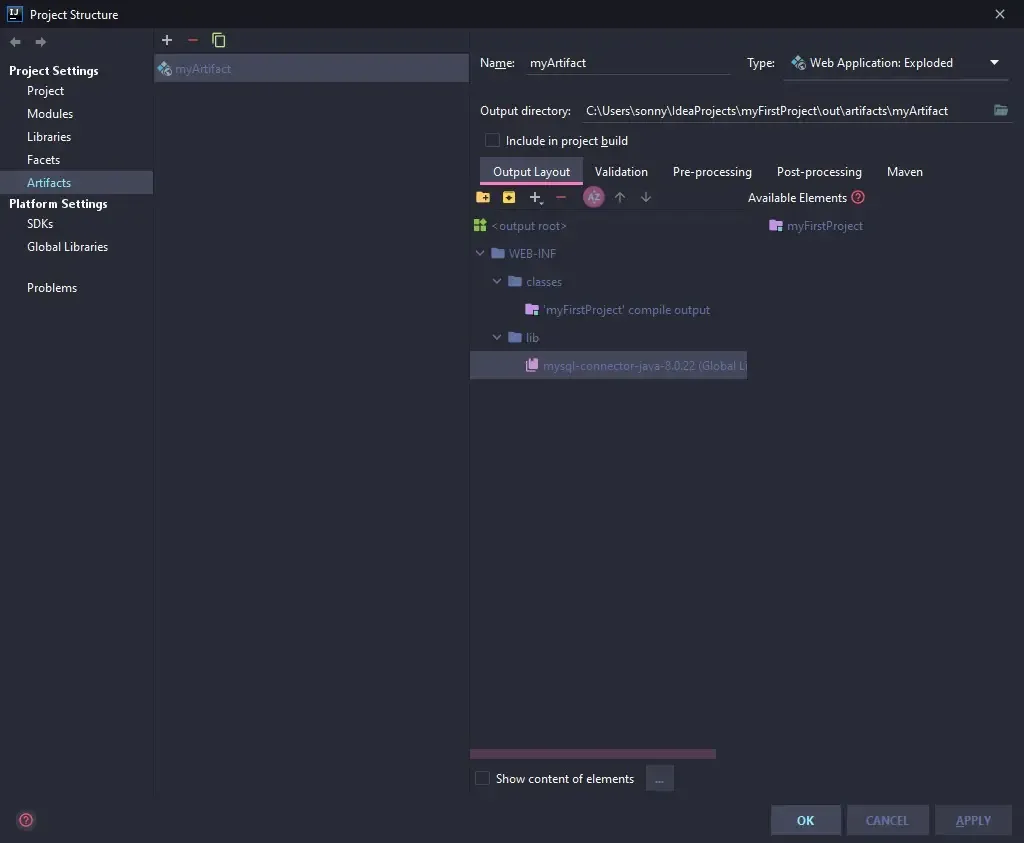Click the browse folder icon for Output directory
This screenshot has height=843, width=1024.
pos(1001,110)
